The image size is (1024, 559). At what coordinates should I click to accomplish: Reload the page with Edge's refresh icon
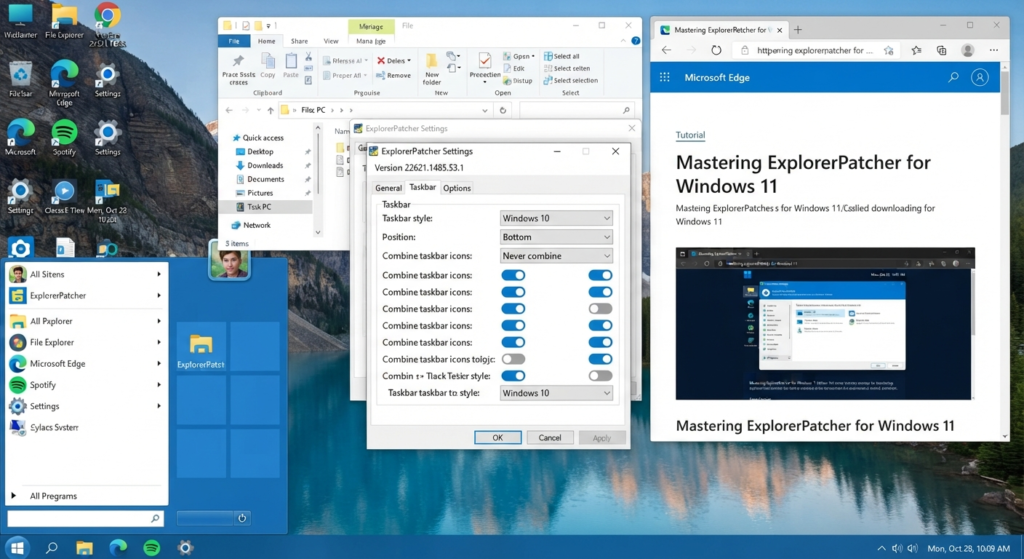(716, 50)
